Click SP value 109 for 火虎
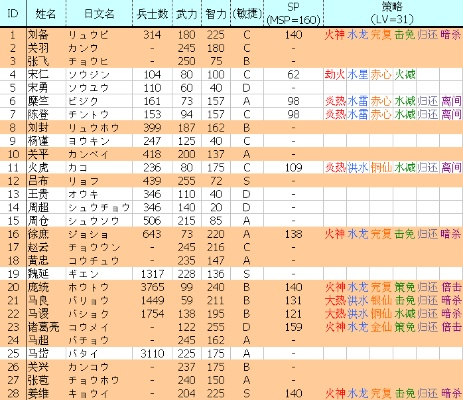This screenshot has height=400, width=463. pyautogui.click(x=293, y=168)
